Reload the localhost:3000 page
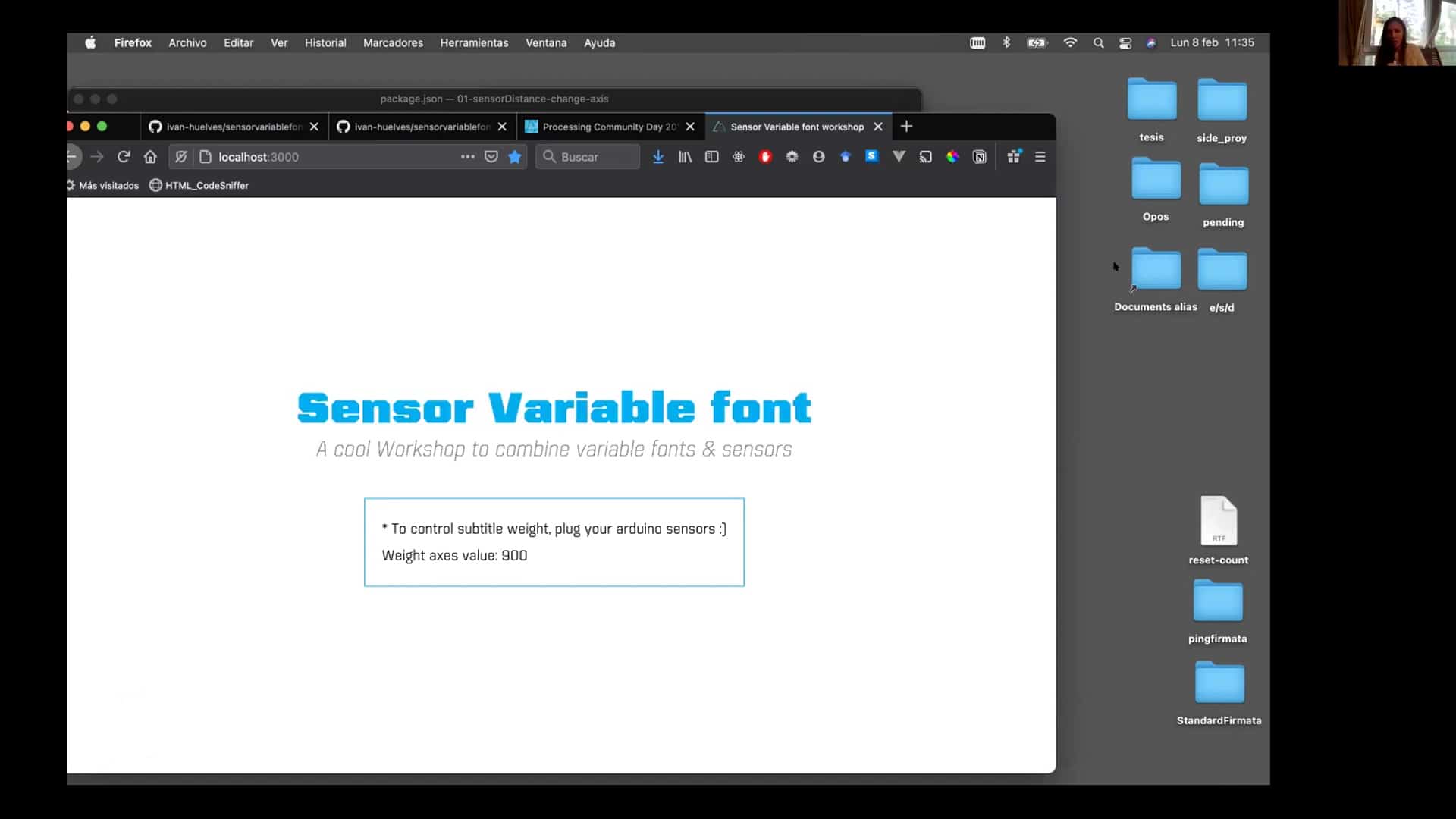1456x819 pixels. point(124,156)
